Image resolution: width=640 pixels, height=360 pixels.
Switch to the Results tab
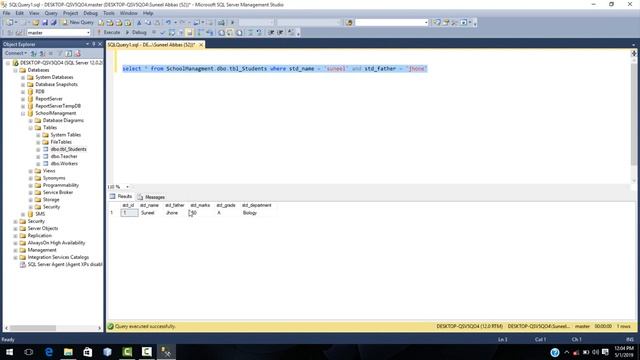(121, 196)
